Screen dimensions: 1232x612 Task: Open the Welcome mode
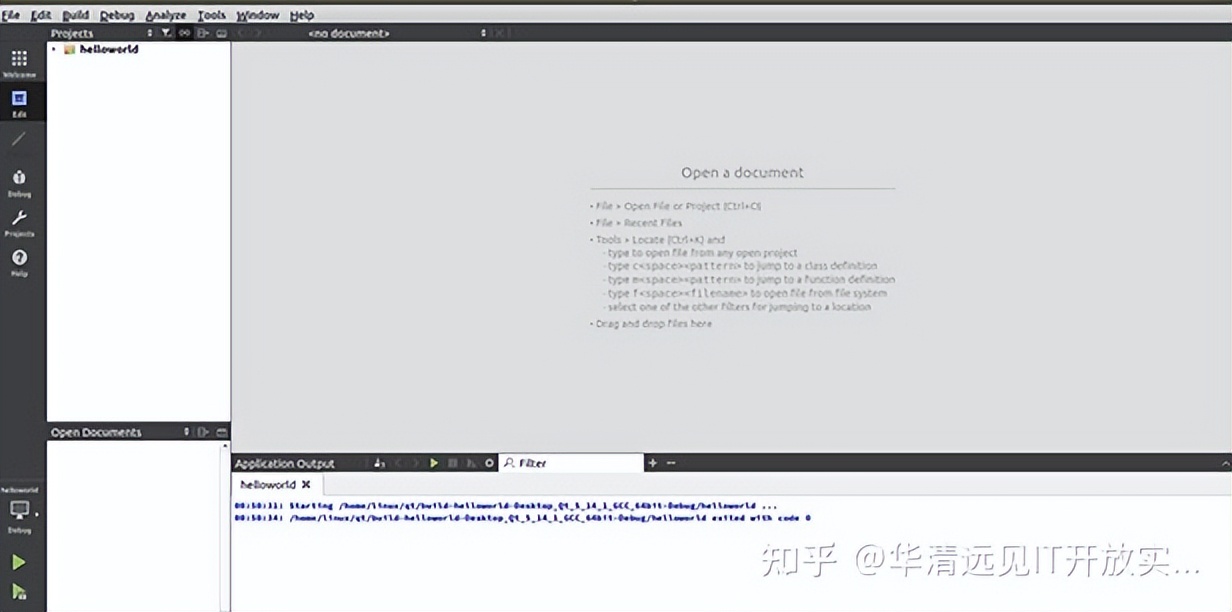point(19,60)
